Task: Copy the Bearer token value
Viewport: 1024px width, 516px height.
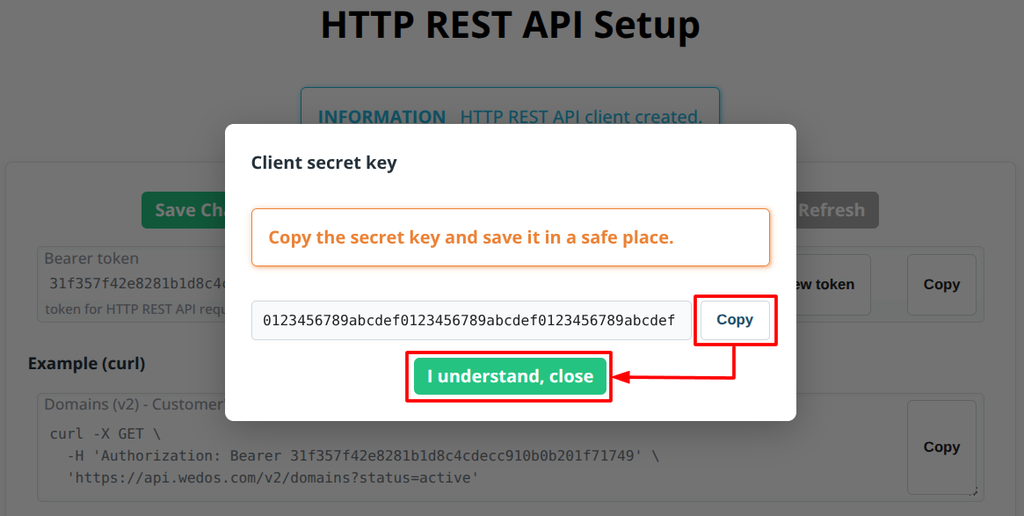Action: click(941, 284)
